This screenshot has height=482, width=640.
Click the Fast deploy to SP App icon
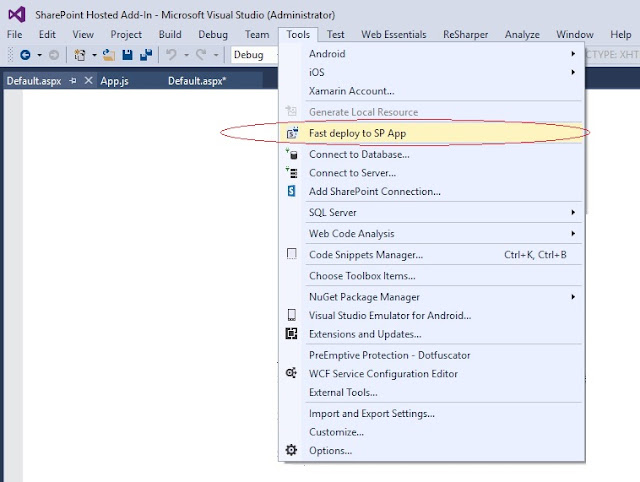click(292, 133)
